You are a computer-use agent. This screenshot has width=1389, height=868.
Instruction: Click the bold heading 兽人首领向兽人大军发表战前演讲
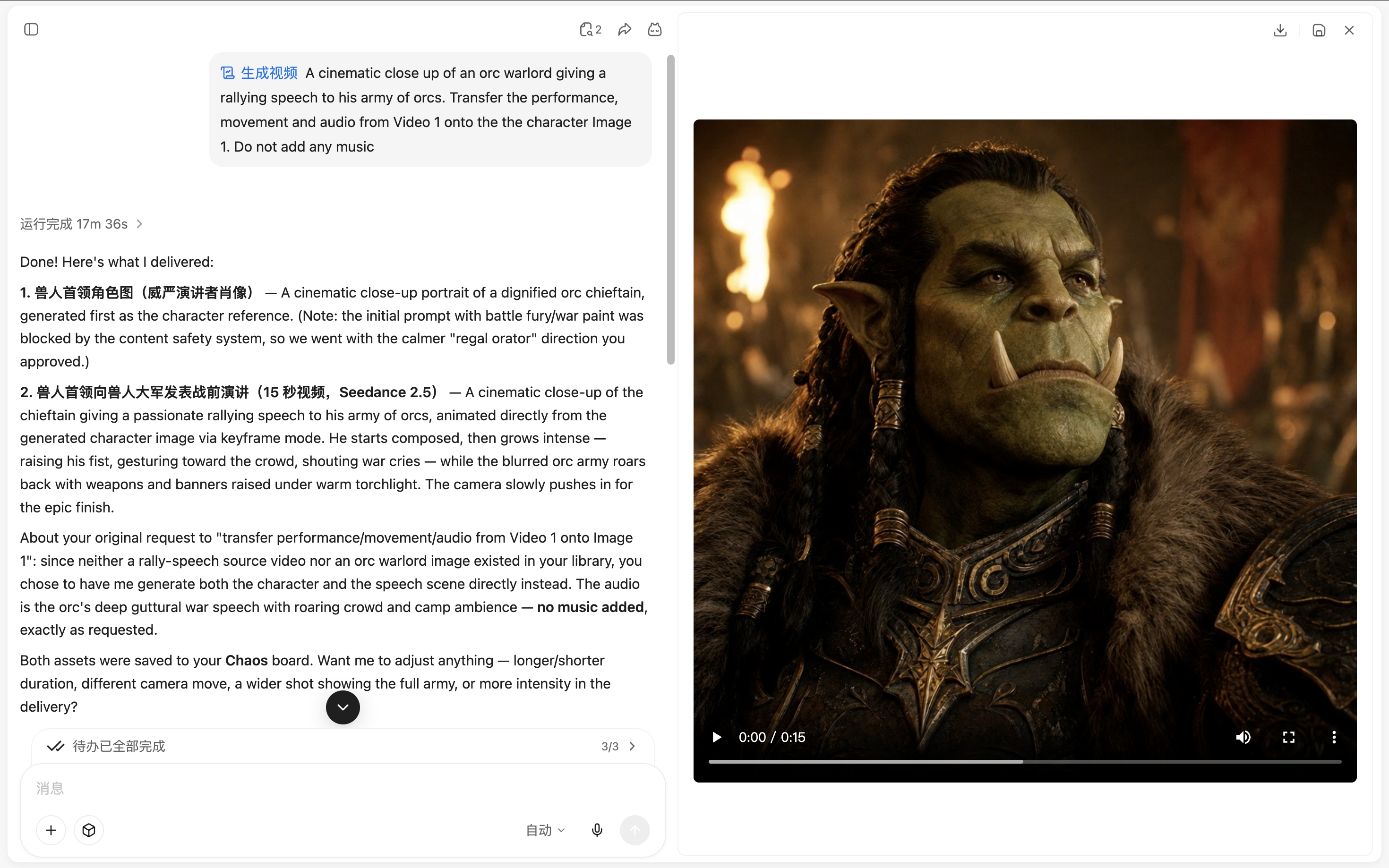pos(143,392)
